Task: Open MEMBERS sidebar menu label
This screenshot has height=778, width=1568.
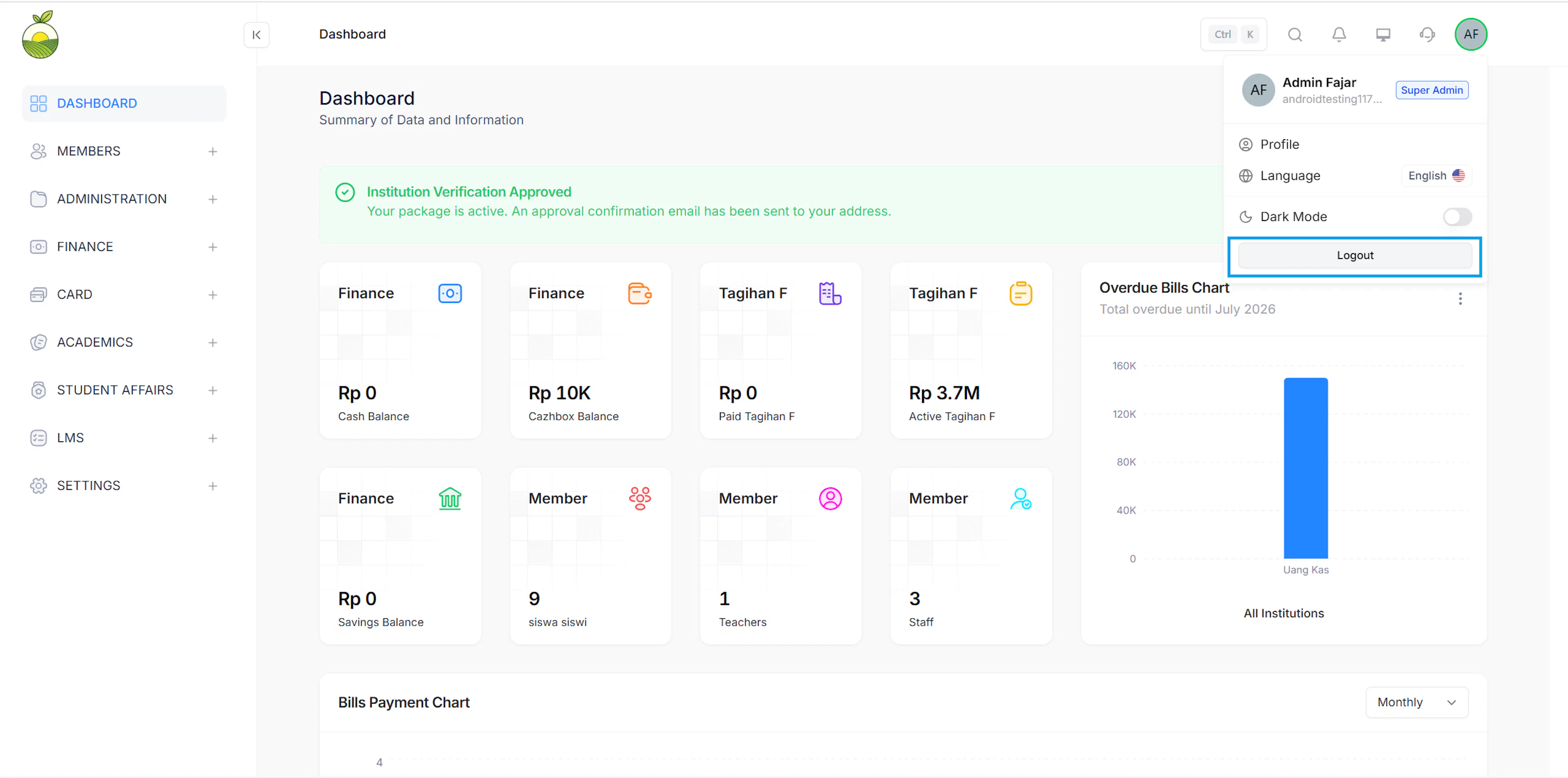Action: coord(89,151)
